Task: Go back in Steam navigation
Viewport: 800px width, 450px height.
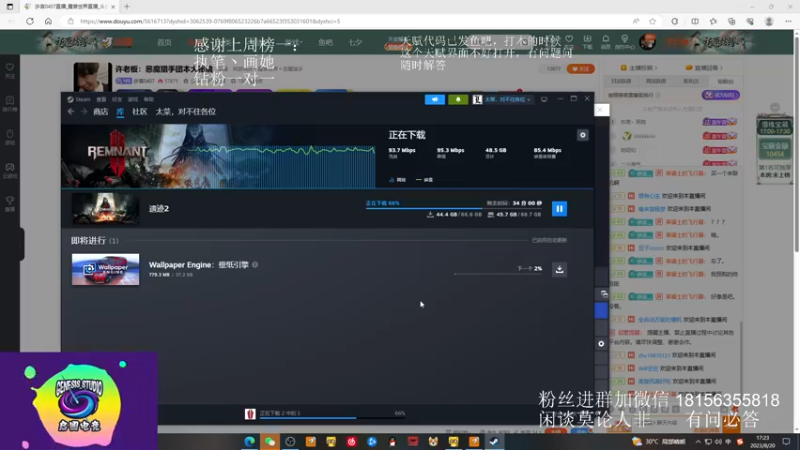Action: (x=71, y=111)
